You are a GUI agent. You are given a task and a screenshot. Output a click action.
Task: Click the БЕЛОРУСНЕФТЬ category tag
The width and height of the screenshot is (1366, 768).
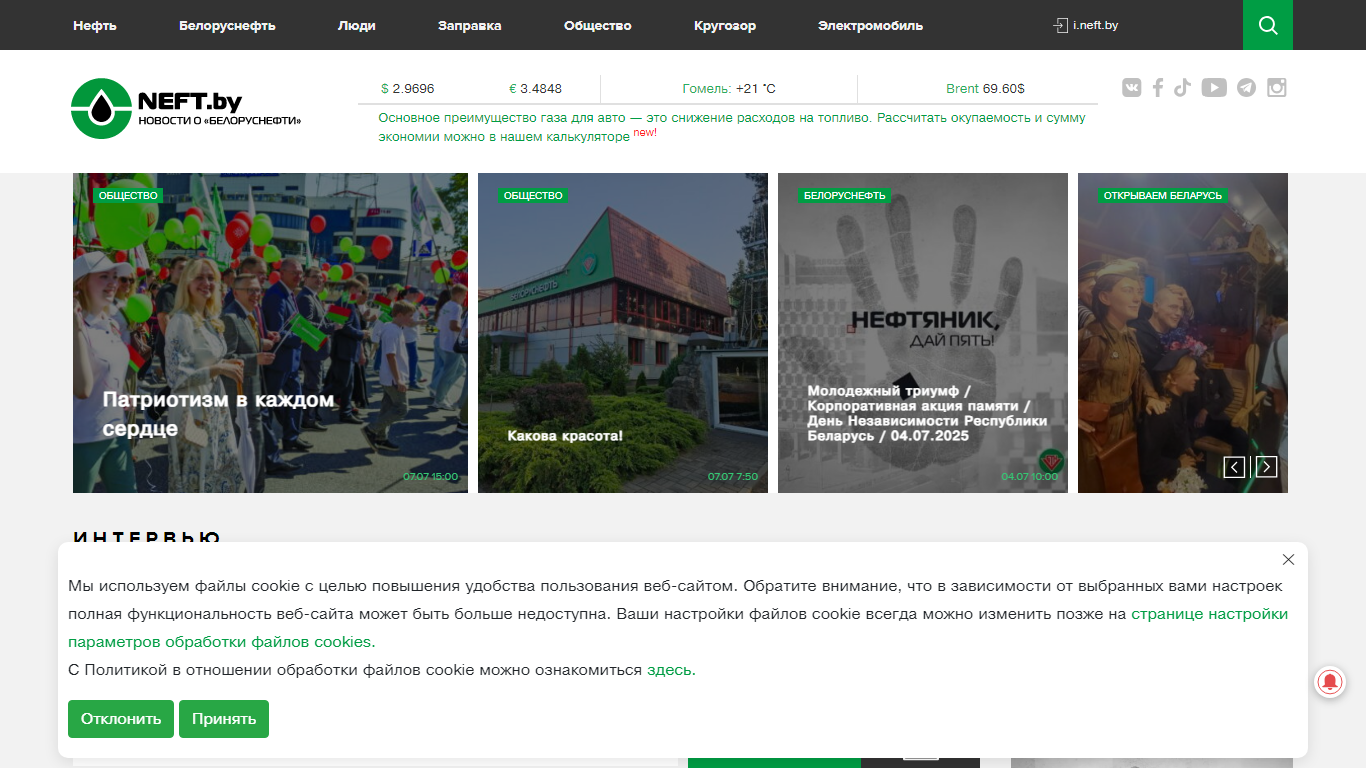point(845,196)
